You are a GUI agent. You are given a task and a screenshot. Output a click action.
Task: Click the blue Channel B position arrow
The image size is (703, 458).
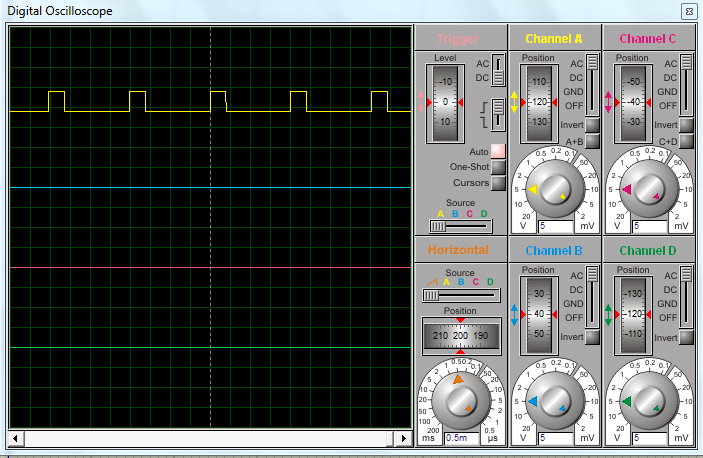[514, 315]
